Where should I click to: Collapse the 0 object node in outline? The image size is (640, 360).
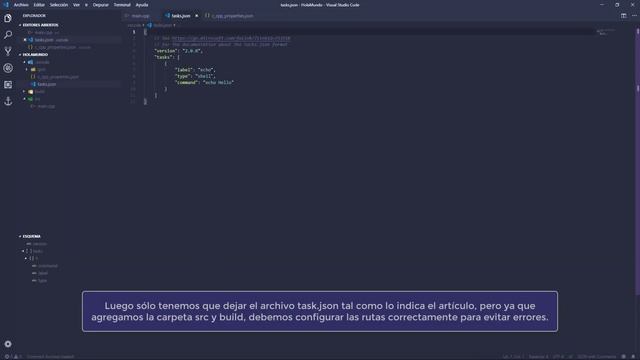pos(26,259)
